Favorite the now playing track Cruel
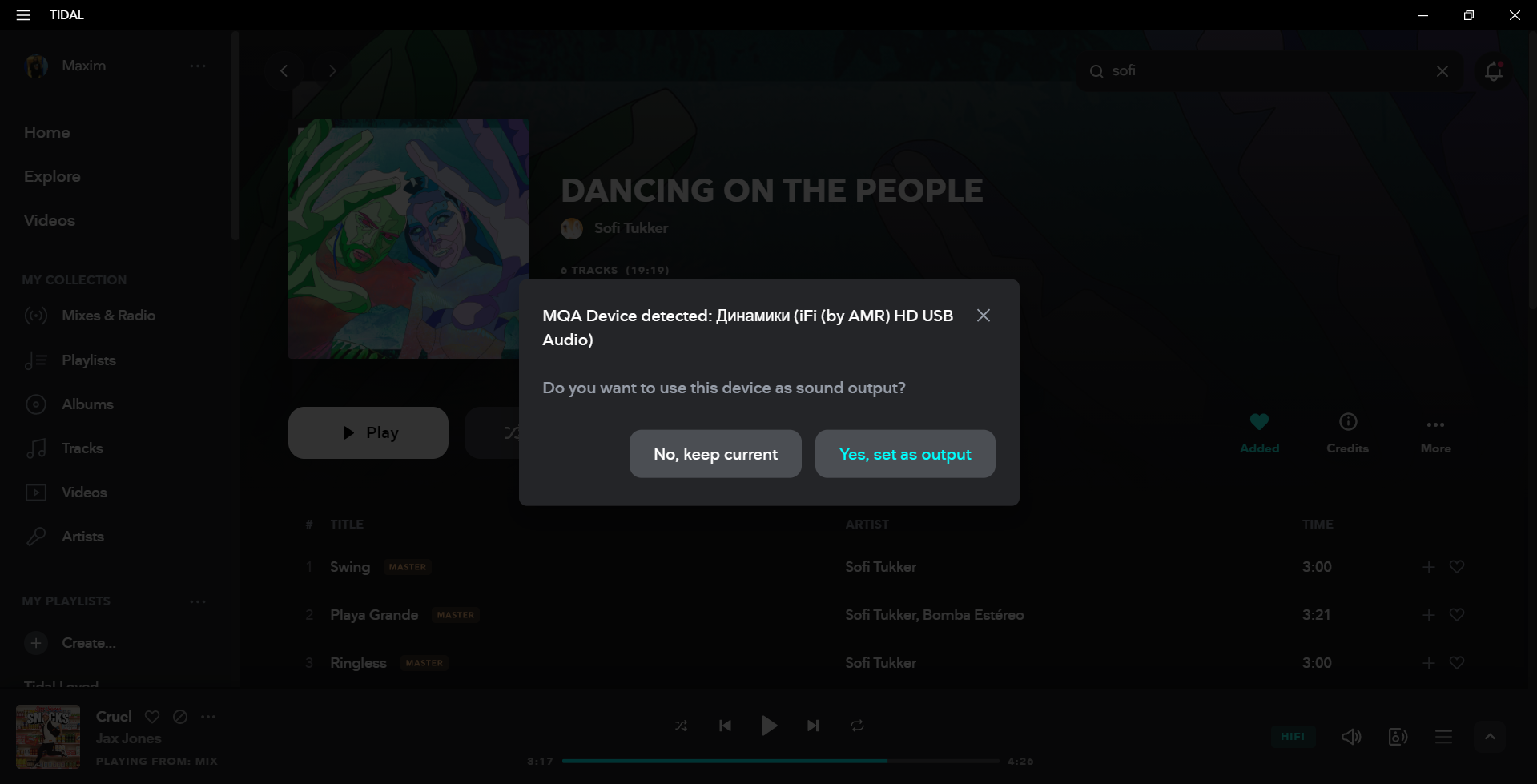Screen dimensions: 1537x784 coord(152,717)
